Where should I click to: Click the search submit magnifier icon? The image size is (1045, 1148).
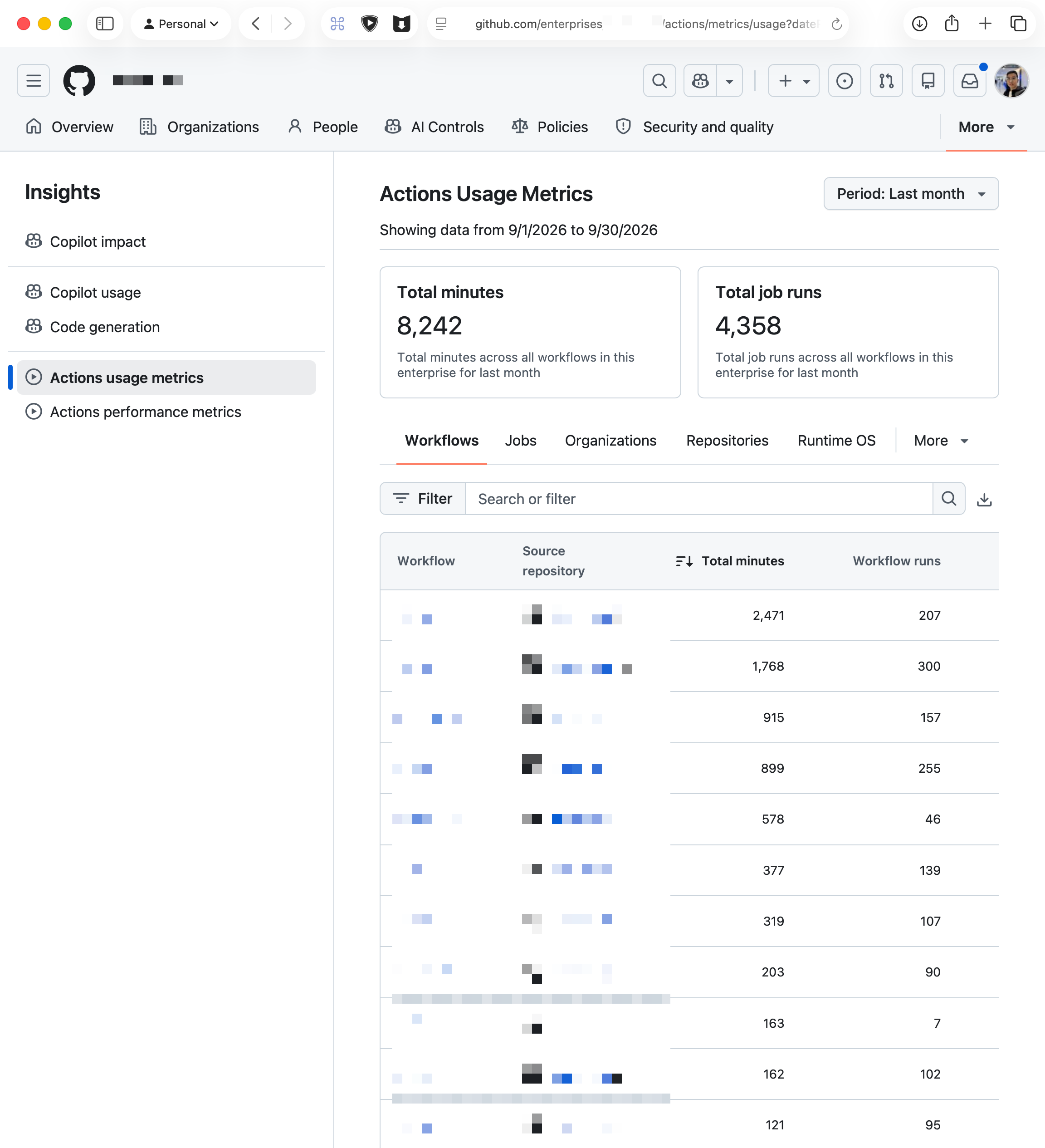point(949,499)
